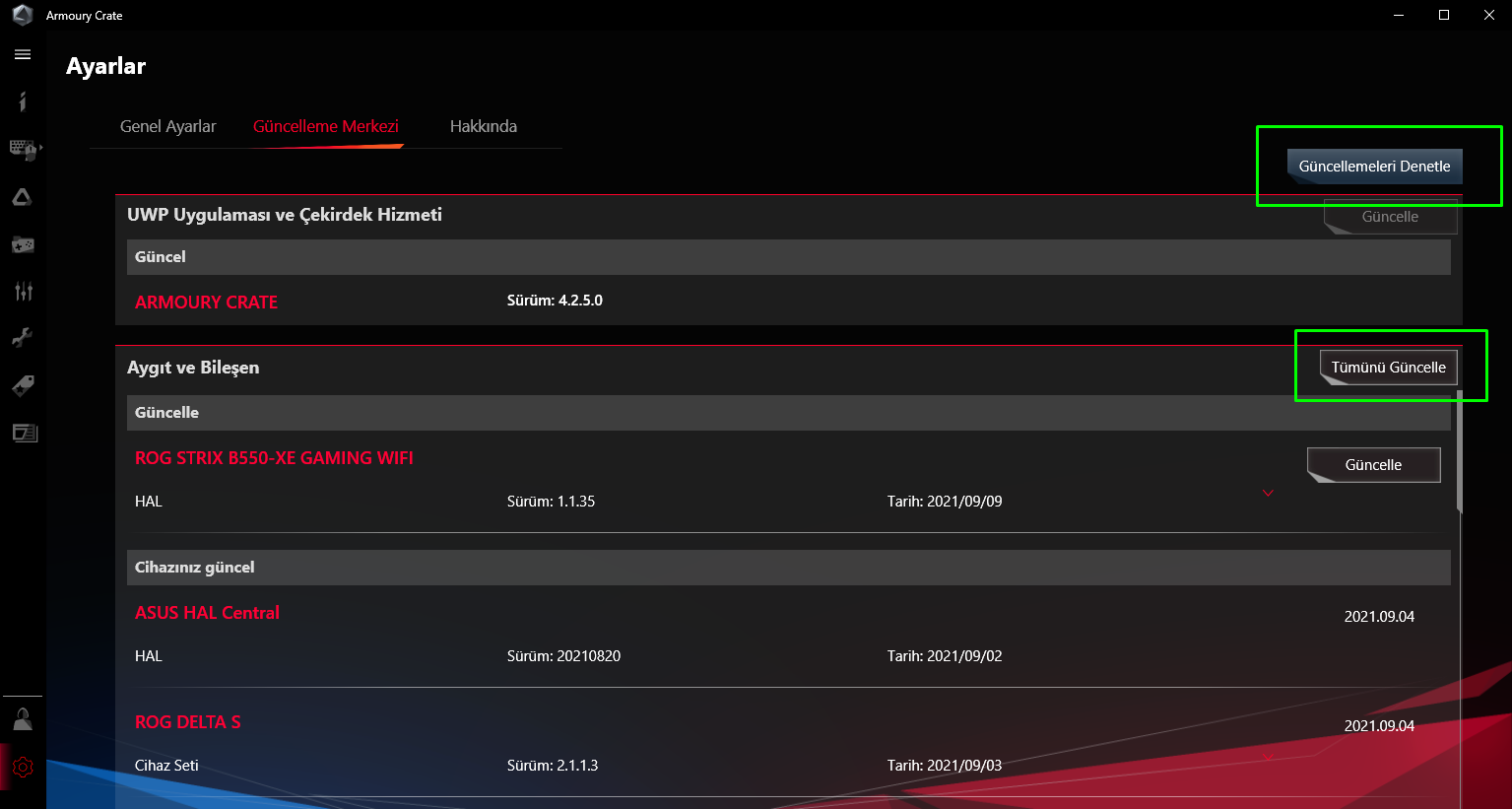Expand the ROG DELTA S details chevron
The image size is (1512, 809).
1268,758
